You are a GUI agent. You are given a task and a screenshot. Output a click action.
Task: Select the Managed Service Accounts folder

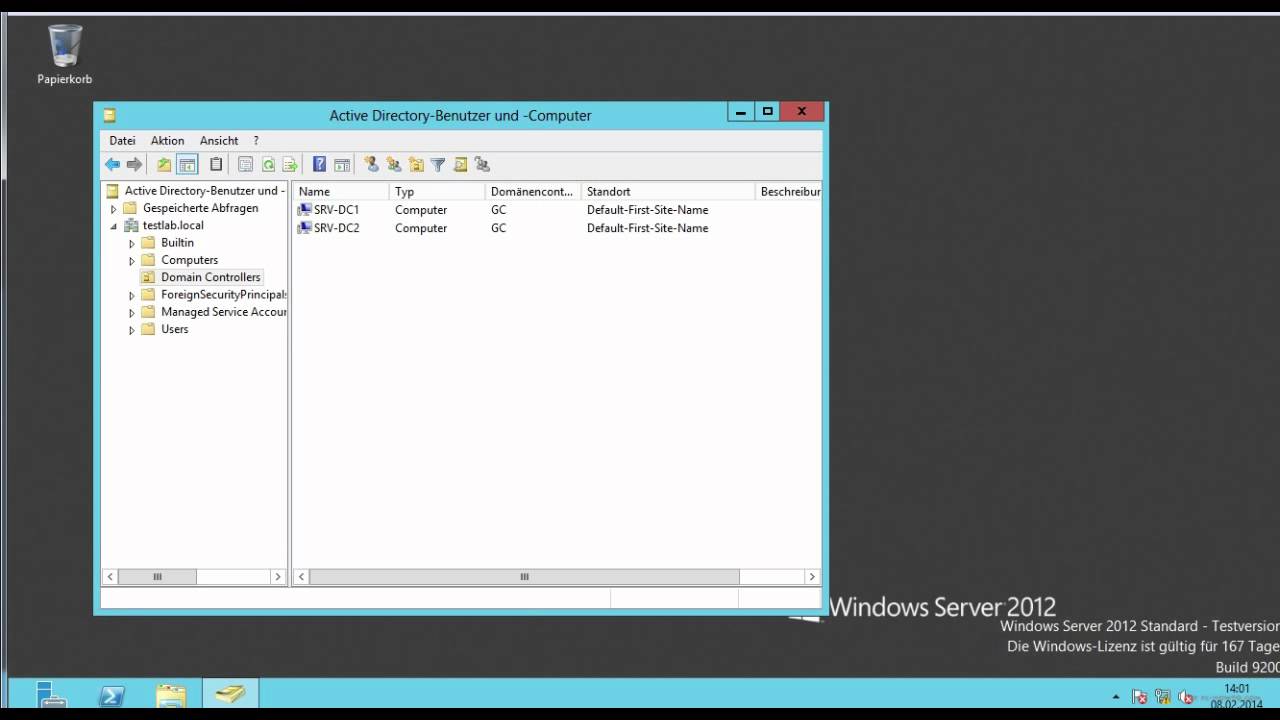pos(214,312)
